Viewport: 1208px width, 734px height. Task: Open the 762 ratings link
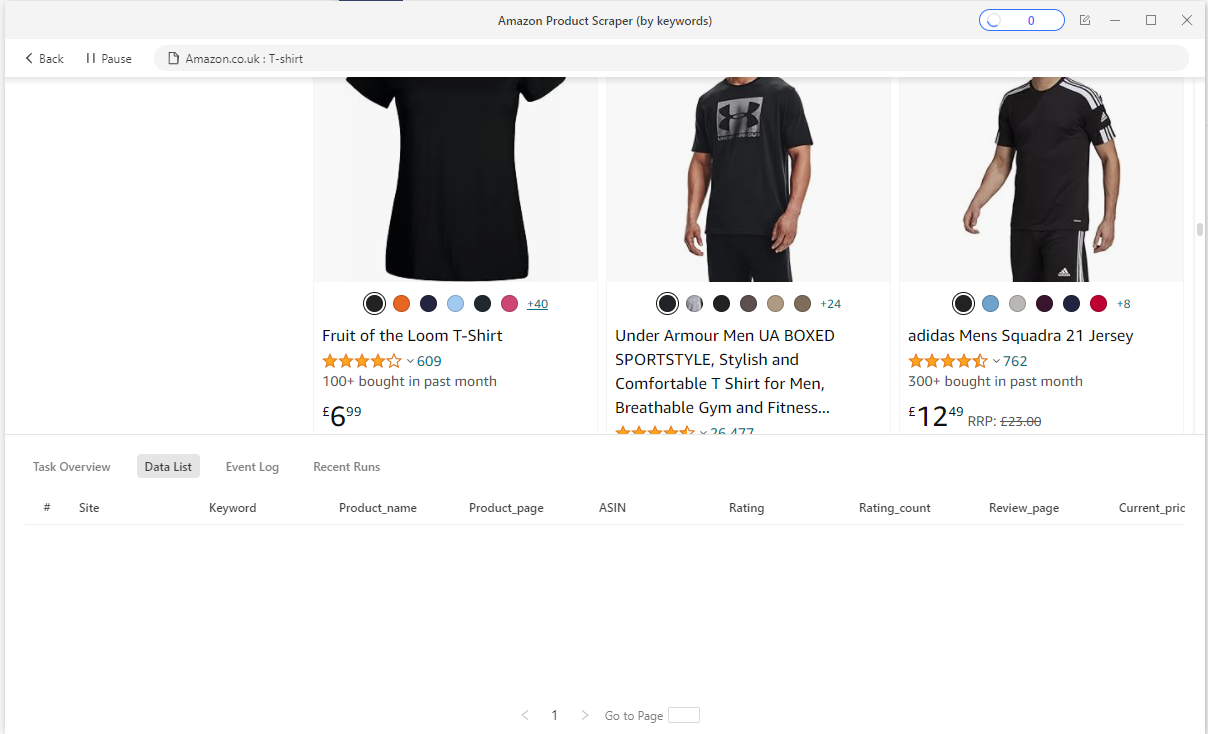pyautogui.click(x=1015, y=362)
